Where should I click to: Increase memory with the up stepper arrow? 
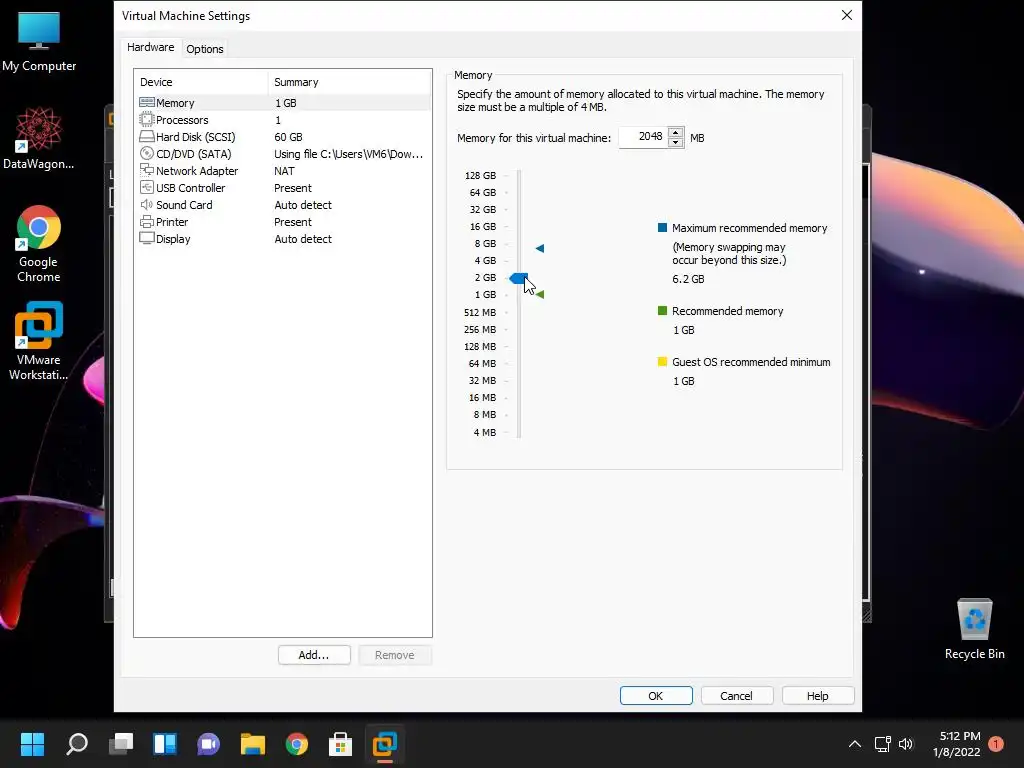pyautogui.click(x=676, y=132)
